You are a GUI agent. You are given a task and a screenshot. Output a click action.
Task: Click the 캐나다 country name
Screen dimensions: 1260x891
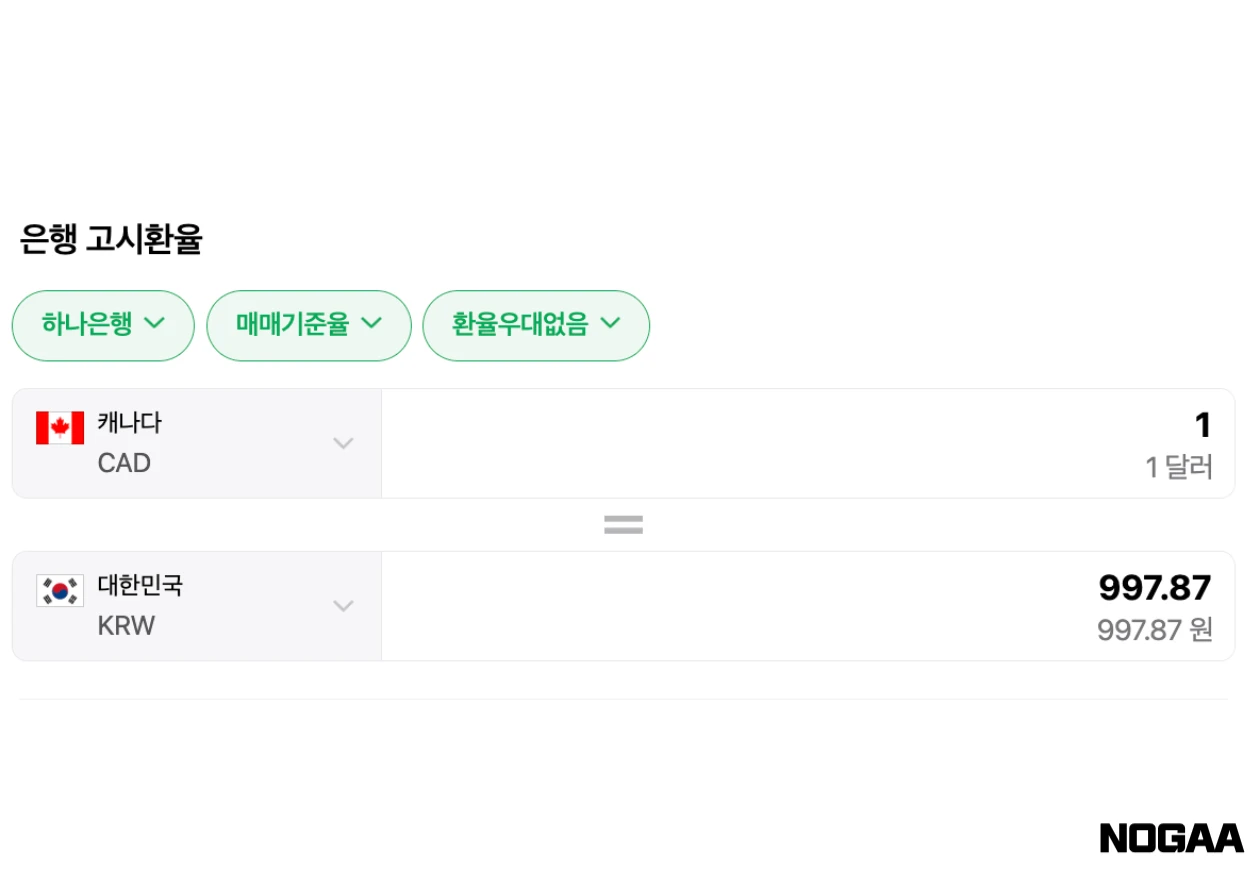pyautogui.click(x=131, y=422)
